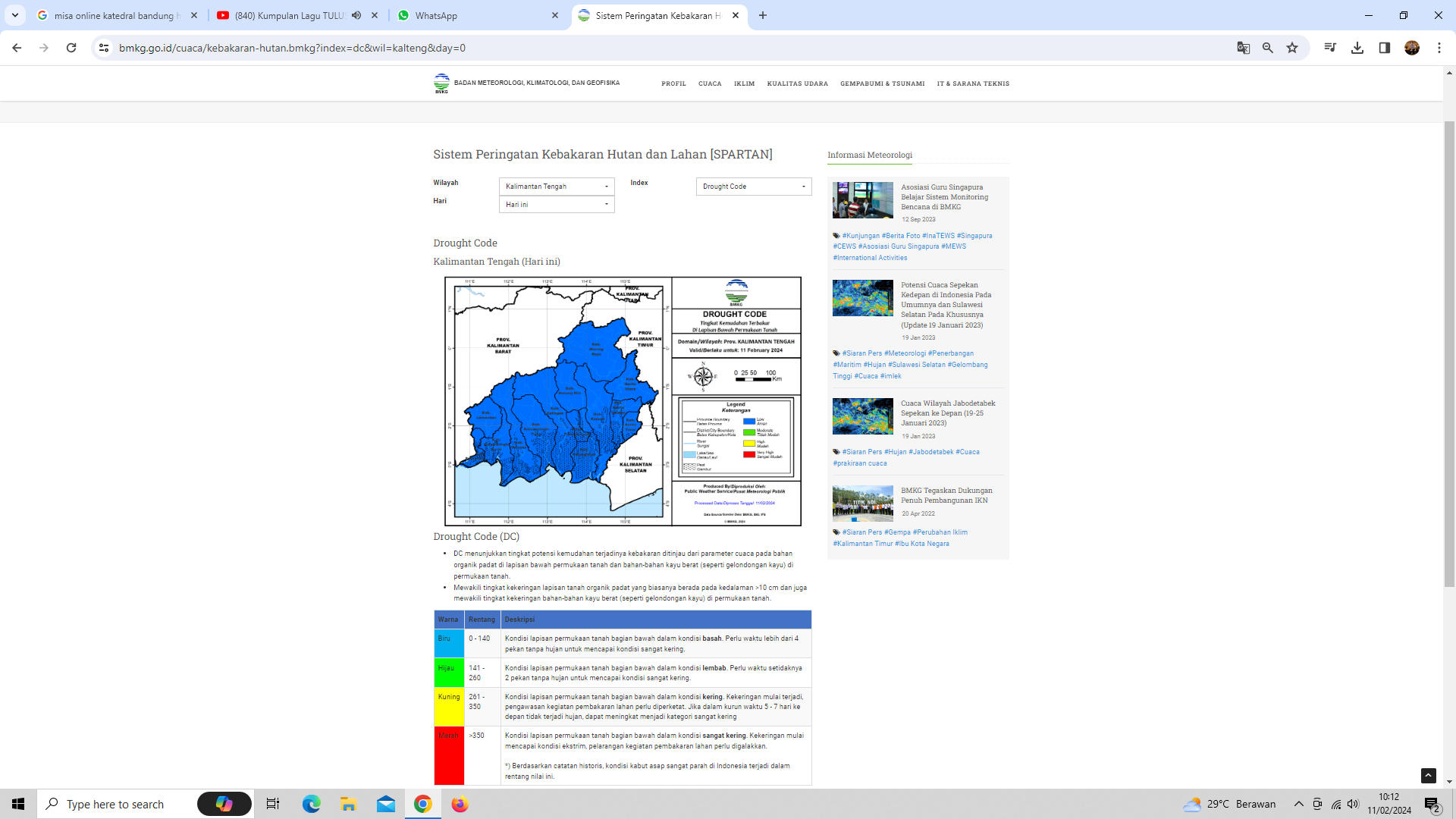Reload the BMKG page
This screenshot has width=1456, height=819.
pos(71,48)
